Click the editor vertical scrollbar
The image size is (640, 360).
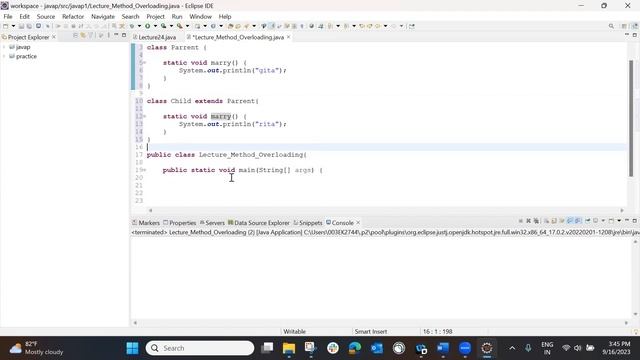631,118
